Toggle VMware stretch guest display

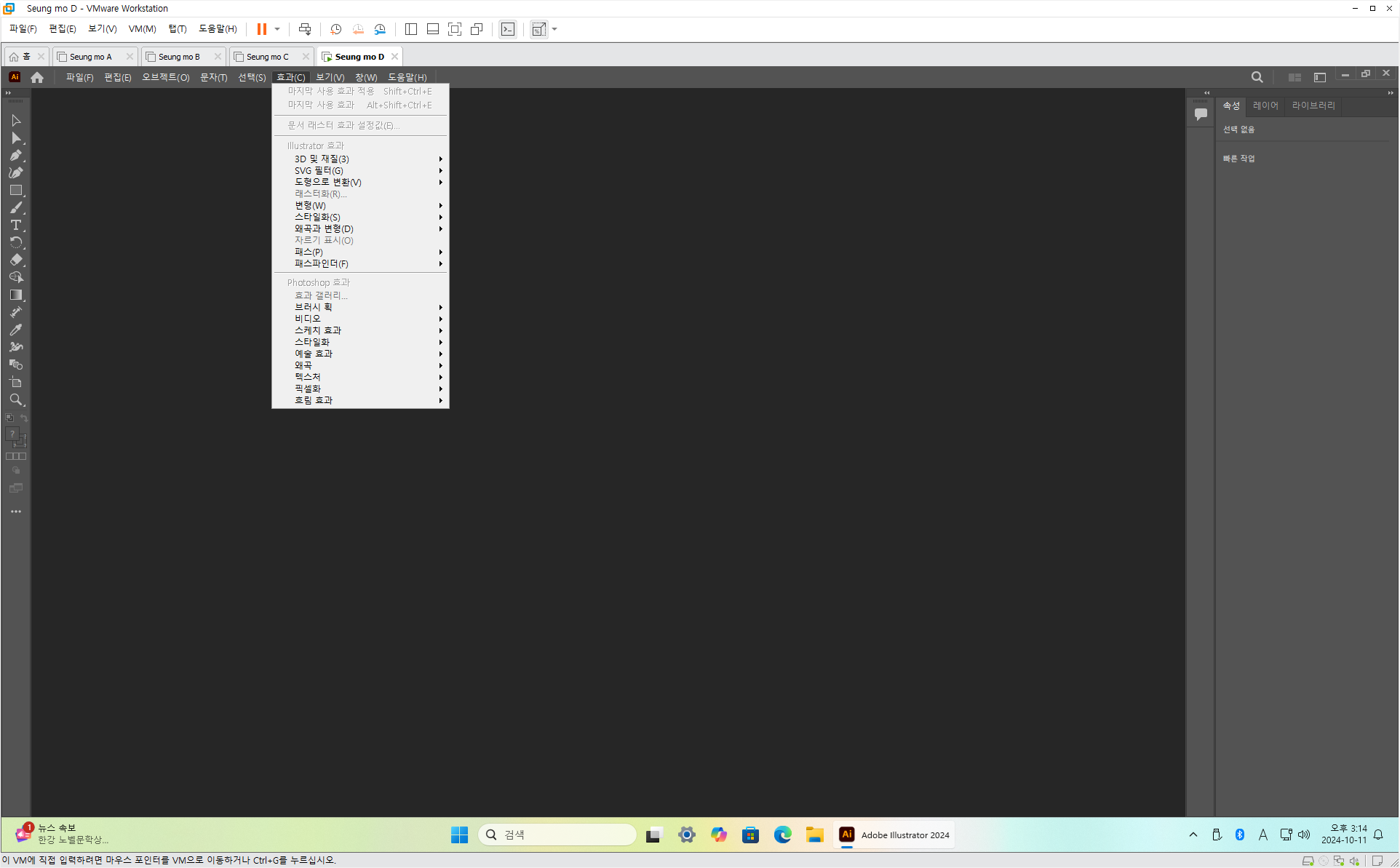coord(539,29)
